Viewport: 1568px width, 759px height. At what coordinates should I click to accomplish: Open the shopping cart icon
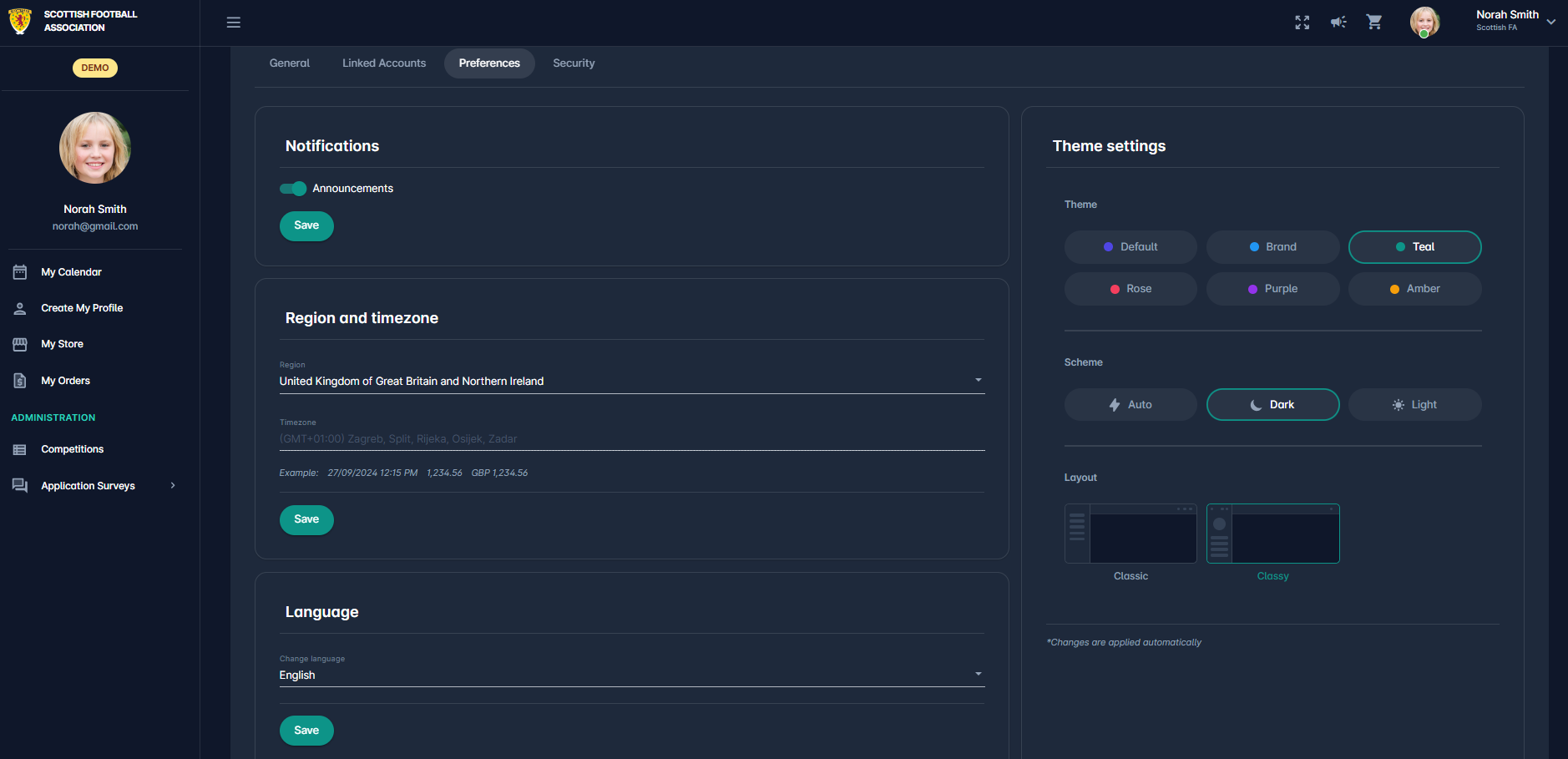point(1374,23)
